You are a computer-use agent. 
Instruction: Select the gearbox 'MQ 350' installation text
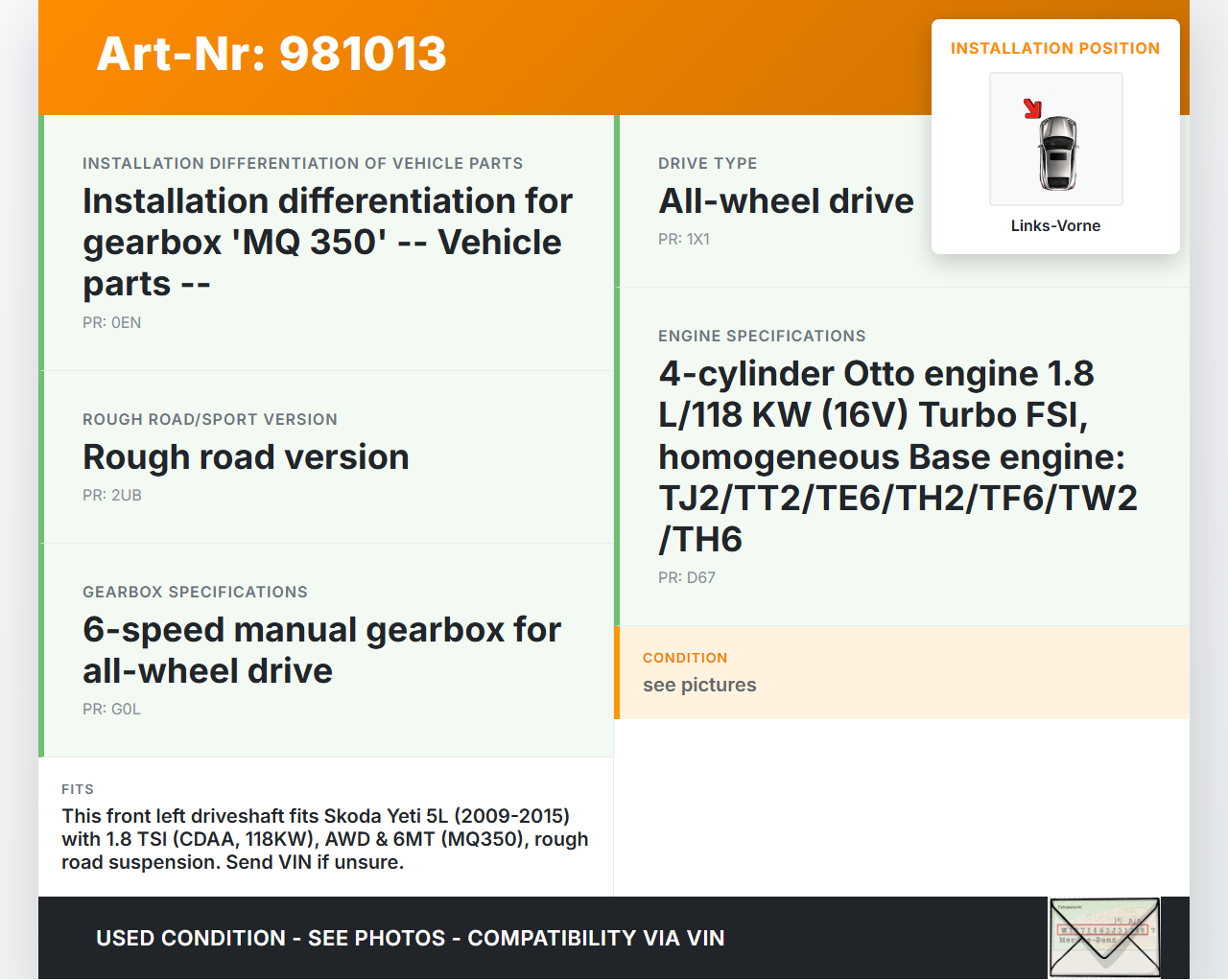[x=328, y=243]
